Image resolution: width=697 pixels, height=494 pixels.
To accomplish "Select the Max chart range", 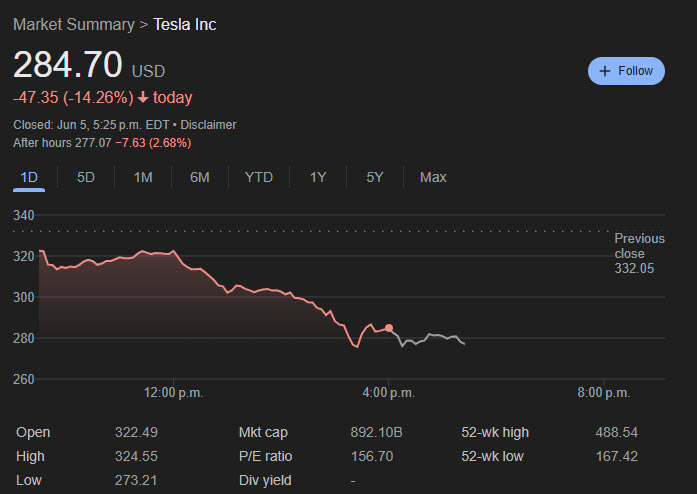I will coord(433,177).
